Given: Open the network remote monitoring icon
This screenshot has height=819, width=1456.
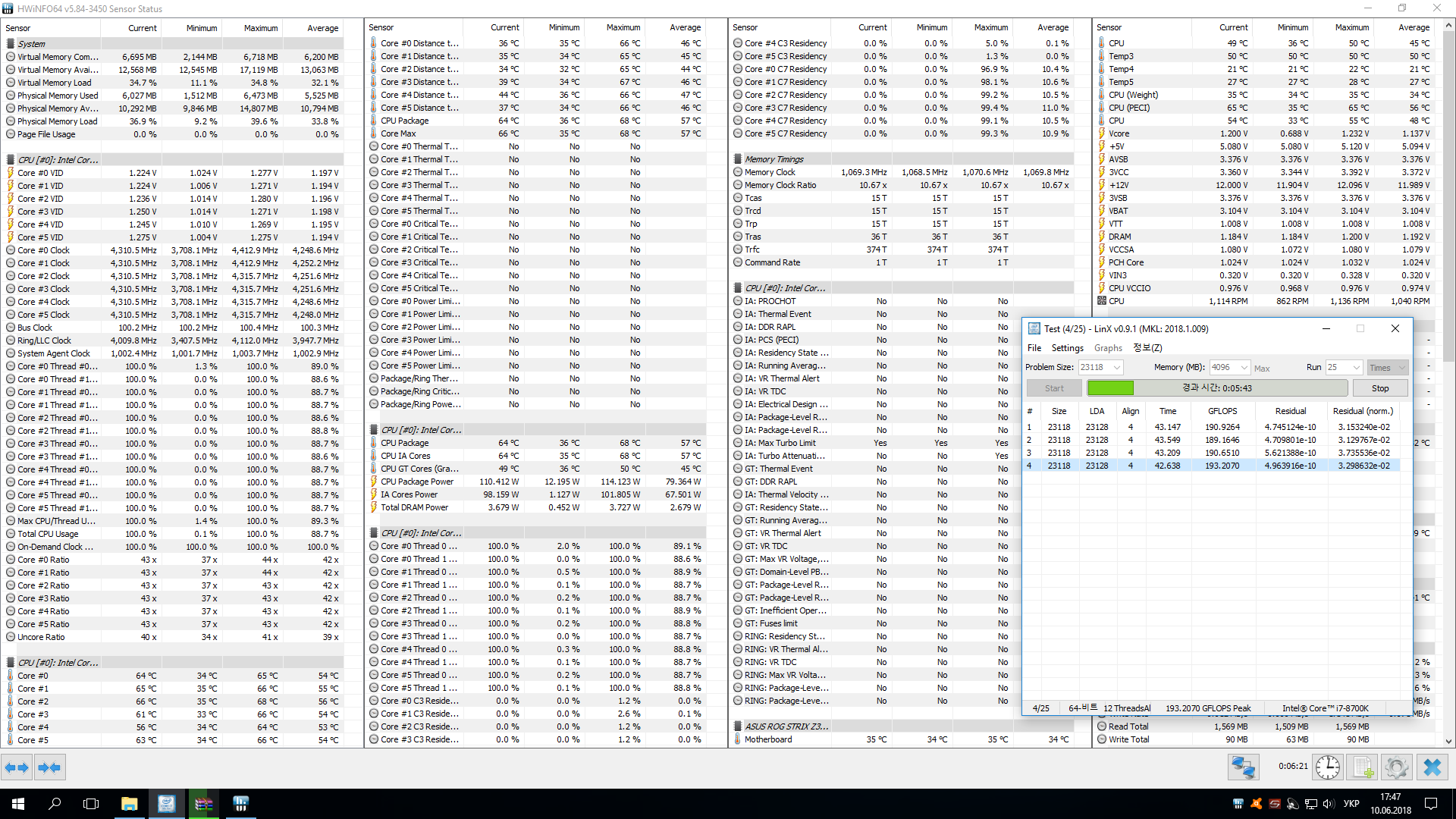Looking at the screenshot, I should [1244, 767].
